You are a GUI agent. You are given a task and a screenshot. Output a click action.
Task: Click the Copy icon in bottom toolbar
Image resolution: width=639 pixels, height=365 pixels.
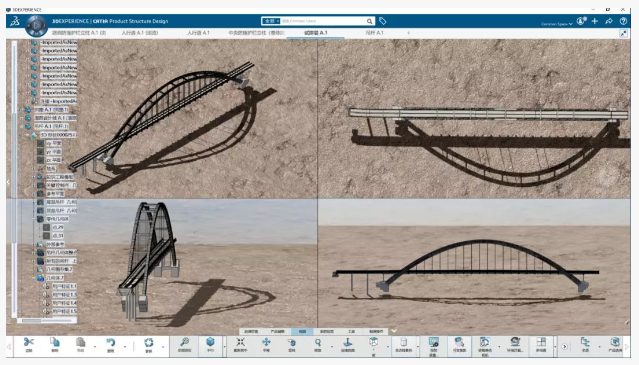55,342
